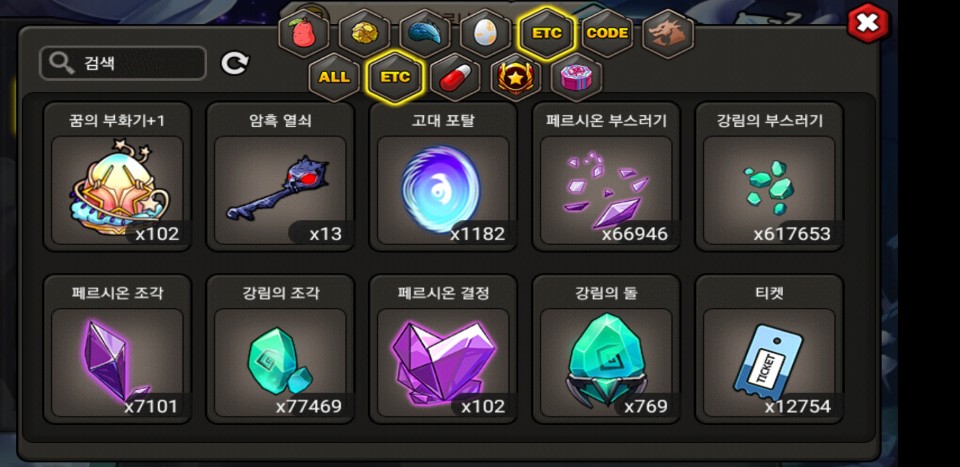Close the inventory with the red X
The width and height of the screenshot is (960, 467).
pyautogui.click(x=868, y=23)
